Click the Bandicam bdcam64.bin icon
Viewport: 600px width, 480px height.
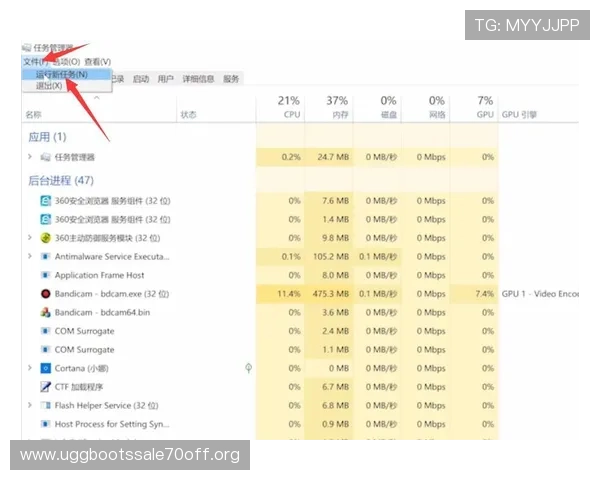[x=46, y=312]
